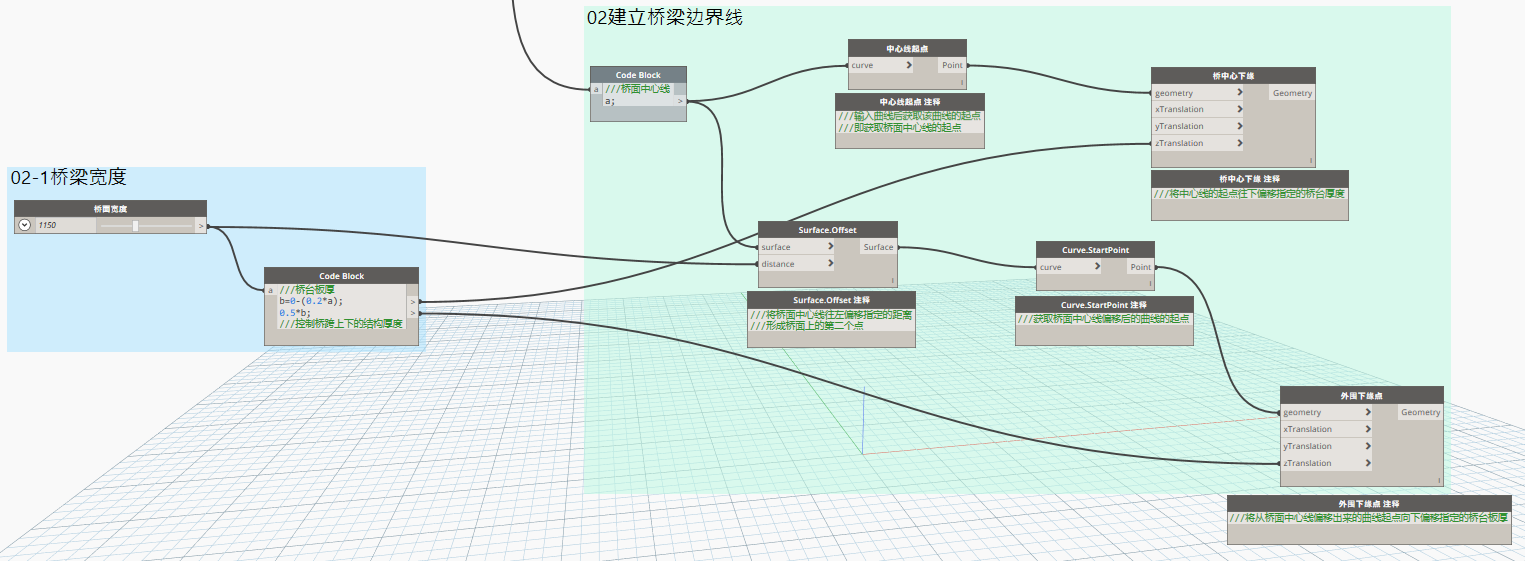
Task: Click the distance input port of Surface.Offset
Action: (x=796, y=264)
